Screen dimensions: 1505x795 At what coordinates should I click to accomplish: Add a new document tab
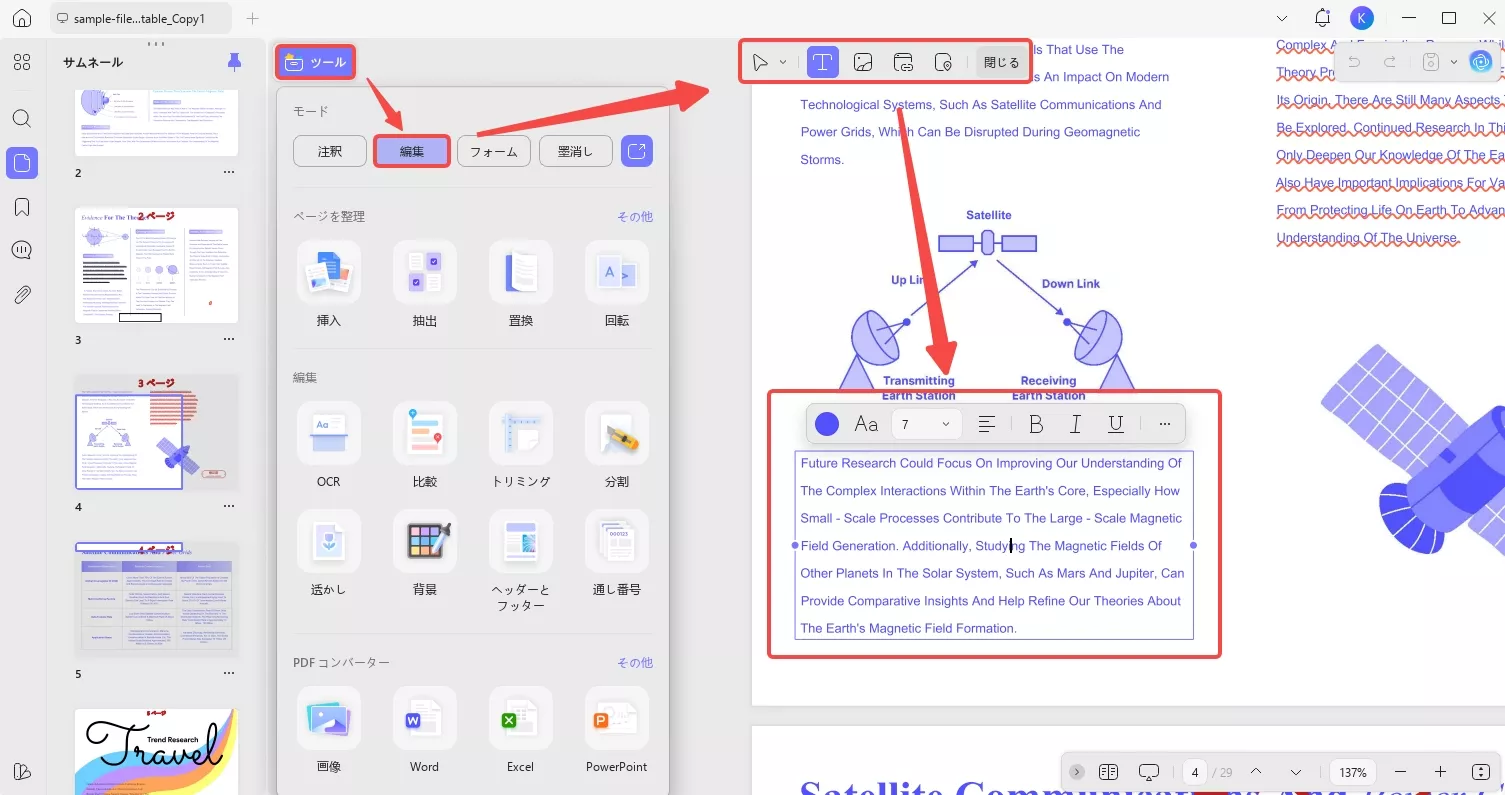pos(253,18)
